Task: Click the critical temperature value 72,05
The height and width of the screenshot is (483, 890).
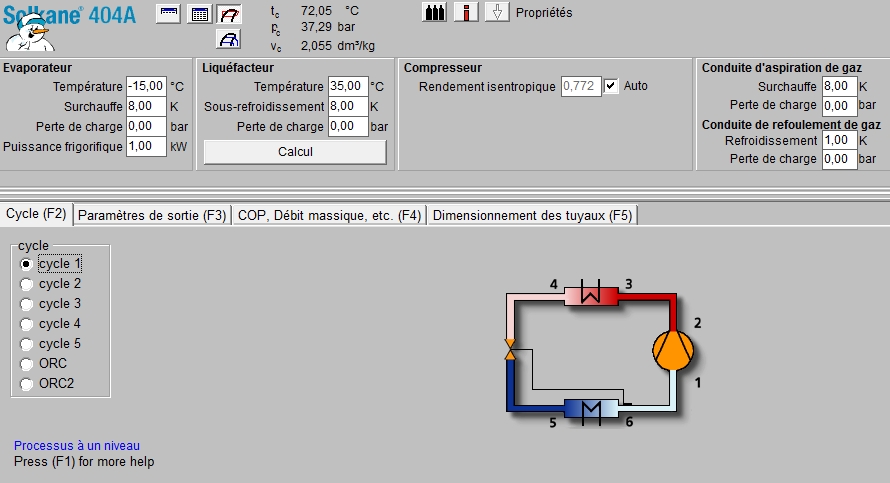Action: (316, 11)
